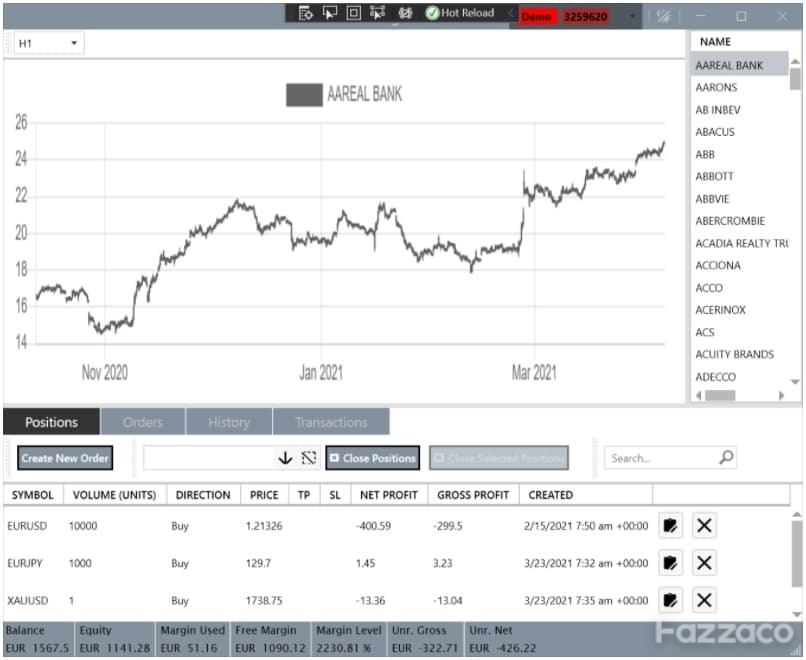Edit the EURJPY position

(x=670, y=563)
